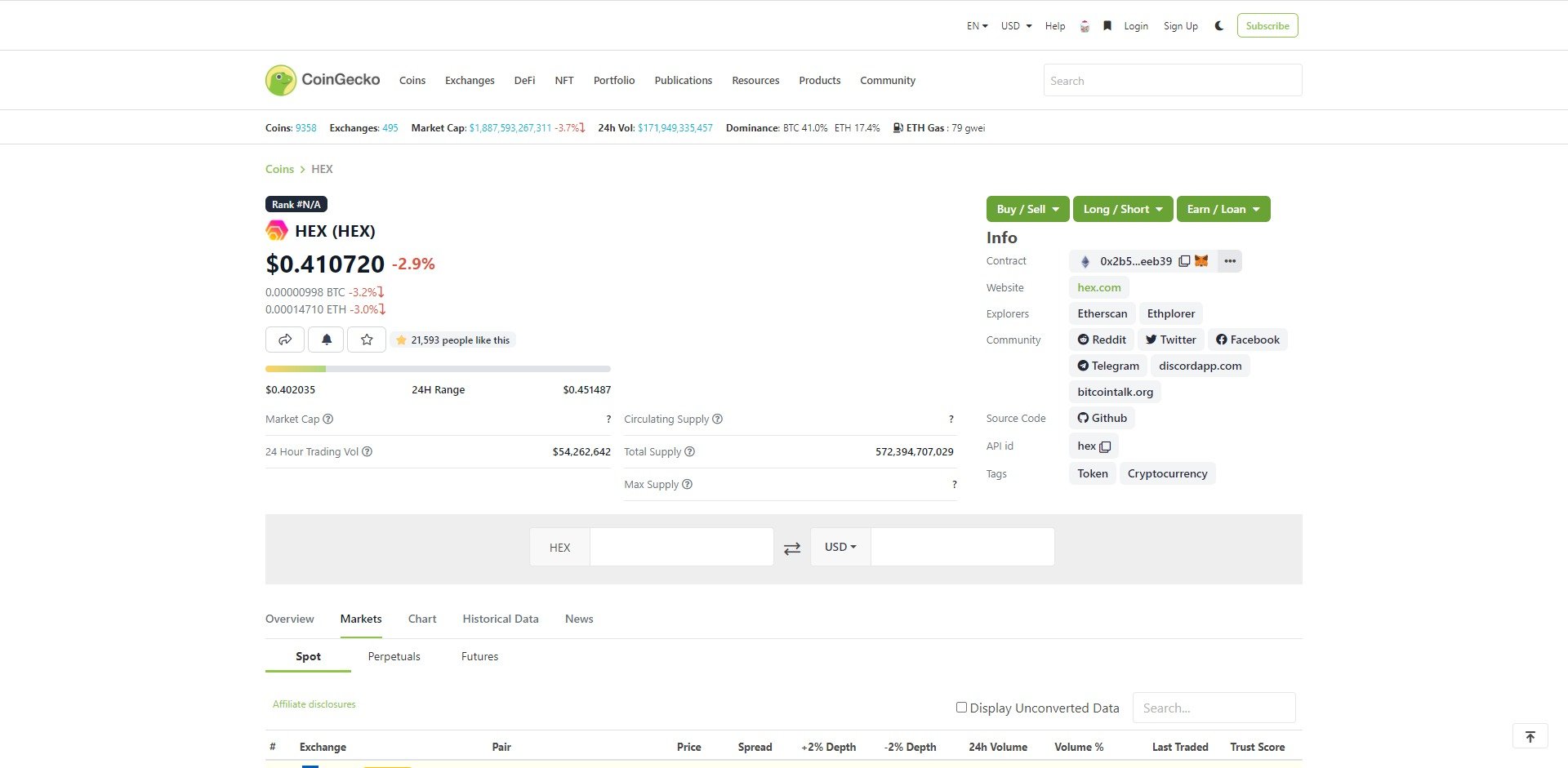Copy the API id with copy icon
The image size is (1568, 768).
coord(1103,446)
